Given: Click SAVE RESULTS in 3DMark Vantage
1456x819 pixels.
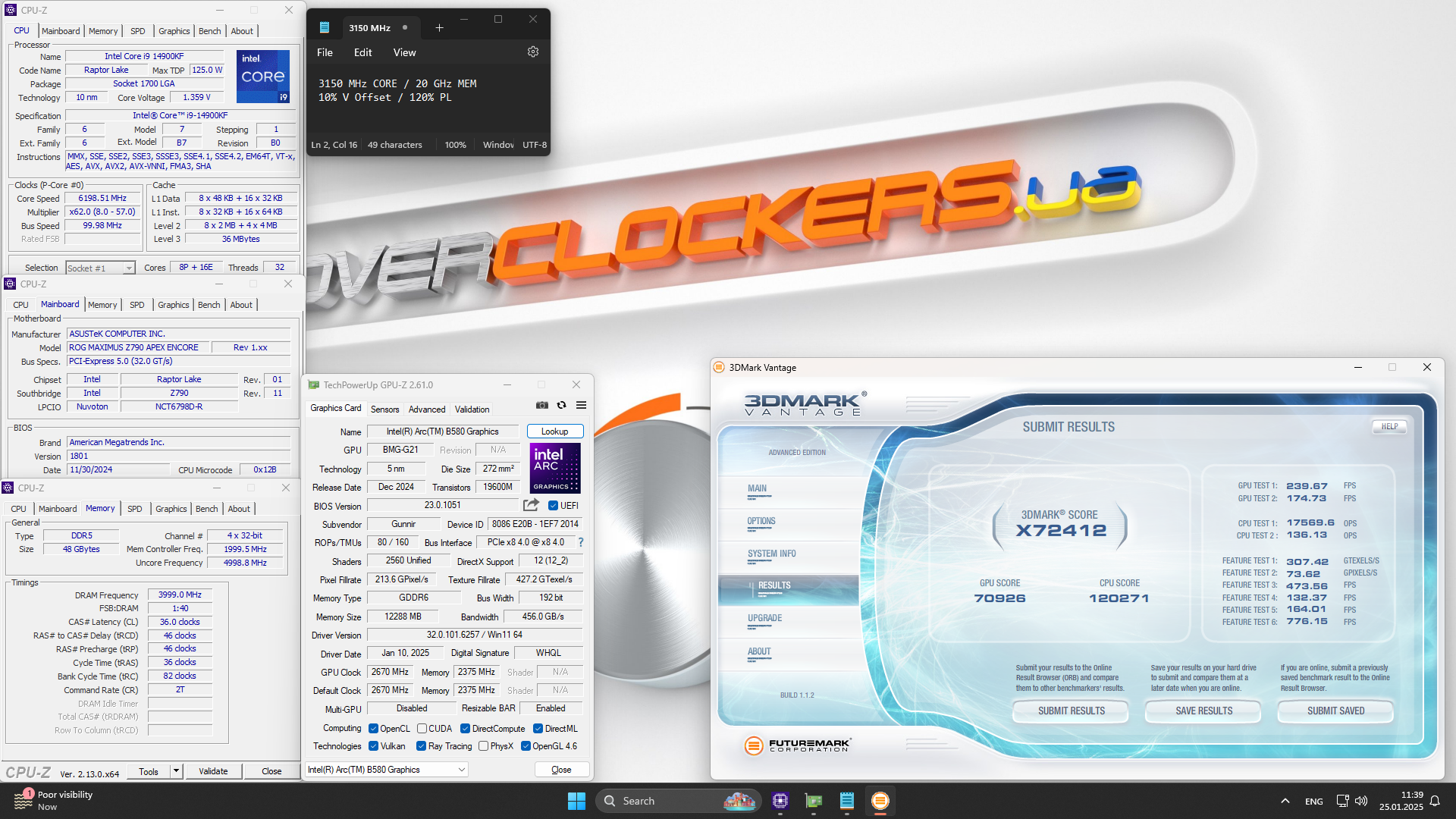Looking at the screenshot, I should coord(1203,711).
